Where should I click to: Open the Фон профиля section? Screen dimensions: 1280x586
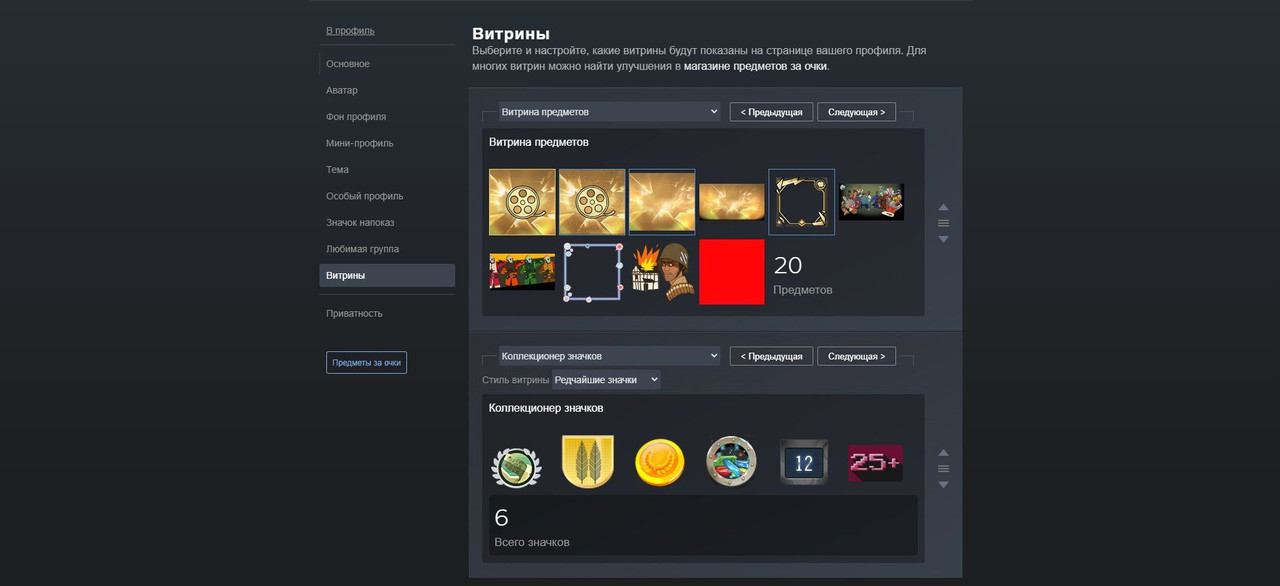click(356, 117)
